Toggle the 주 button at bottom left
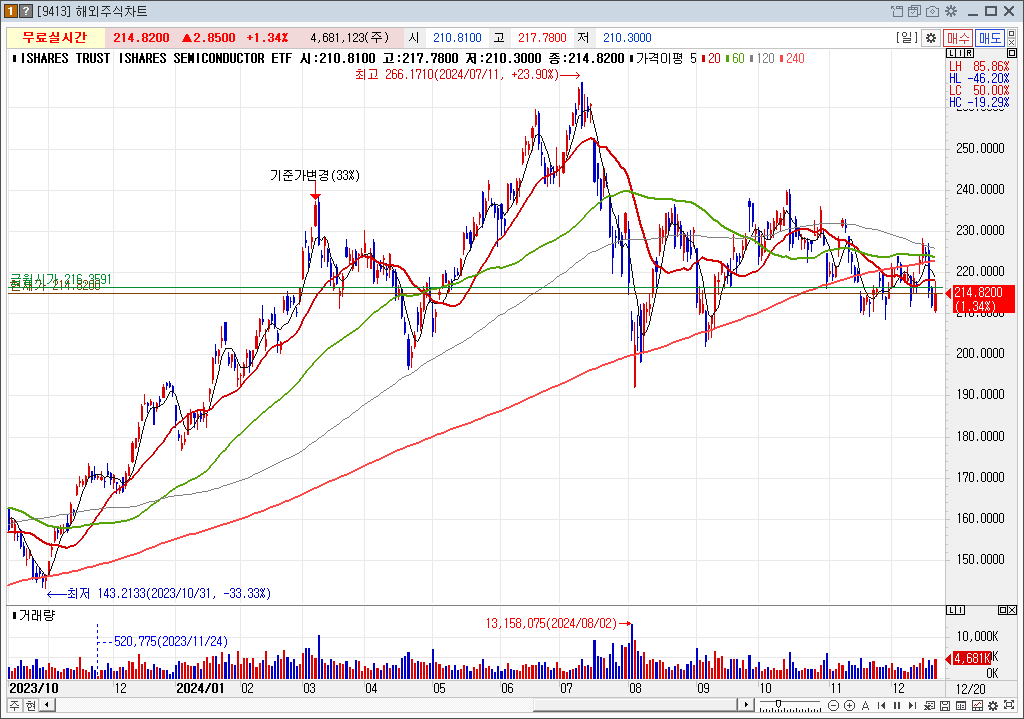The width and height of the screenshot is (1024, 719). point(14,706)
